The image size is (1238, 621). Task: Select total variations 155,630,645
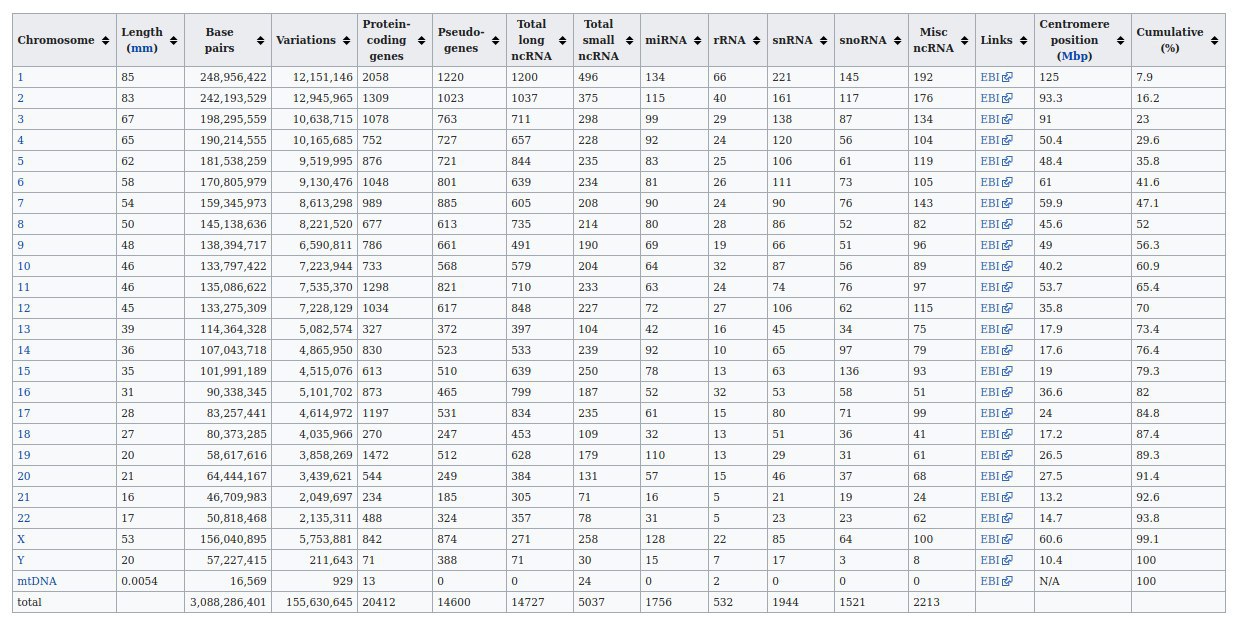(x=317, y=602)
